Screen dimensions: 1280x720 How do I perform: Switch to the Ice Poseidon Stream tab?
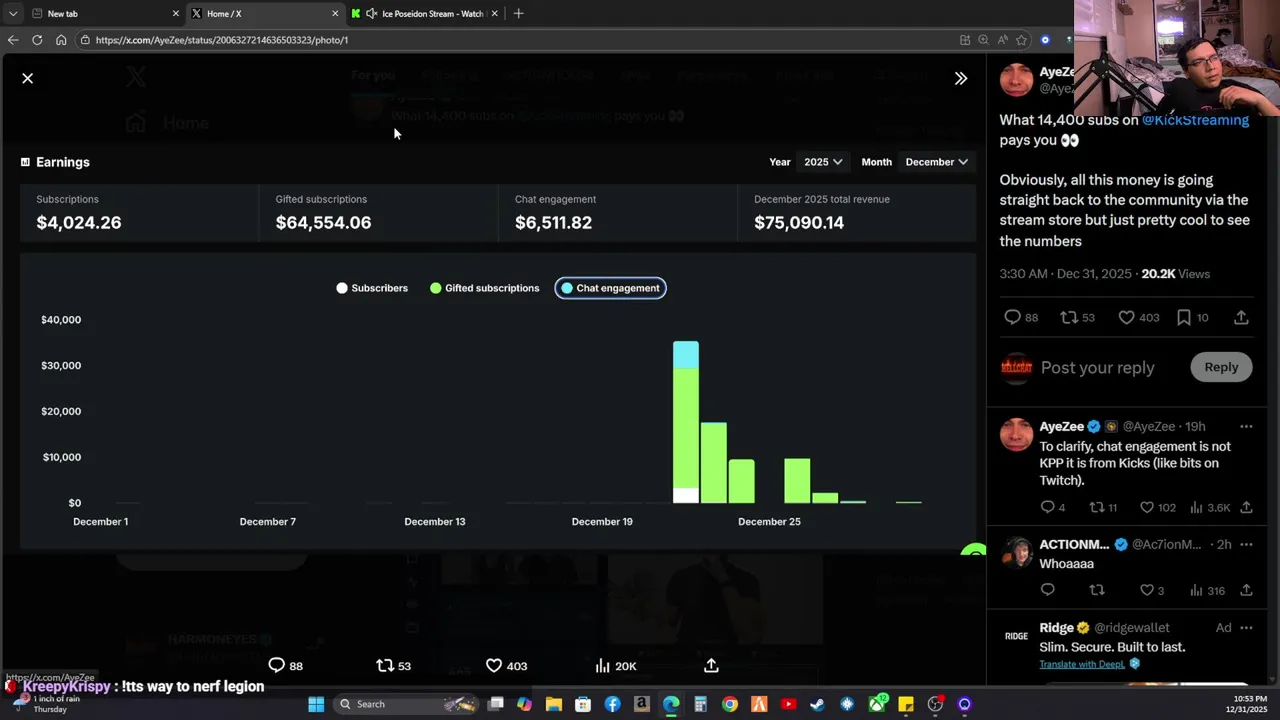point(425,13)
